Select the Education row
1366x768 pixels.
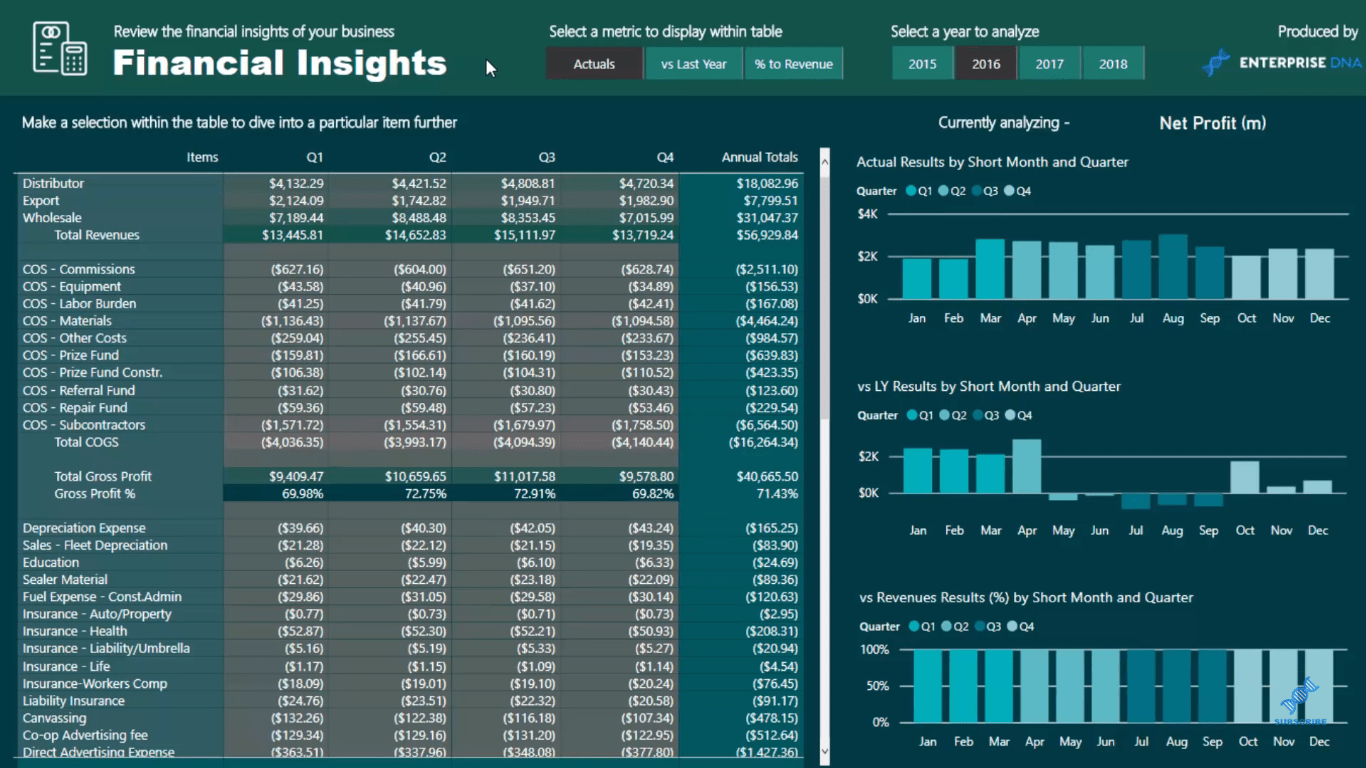pos(410,563)
